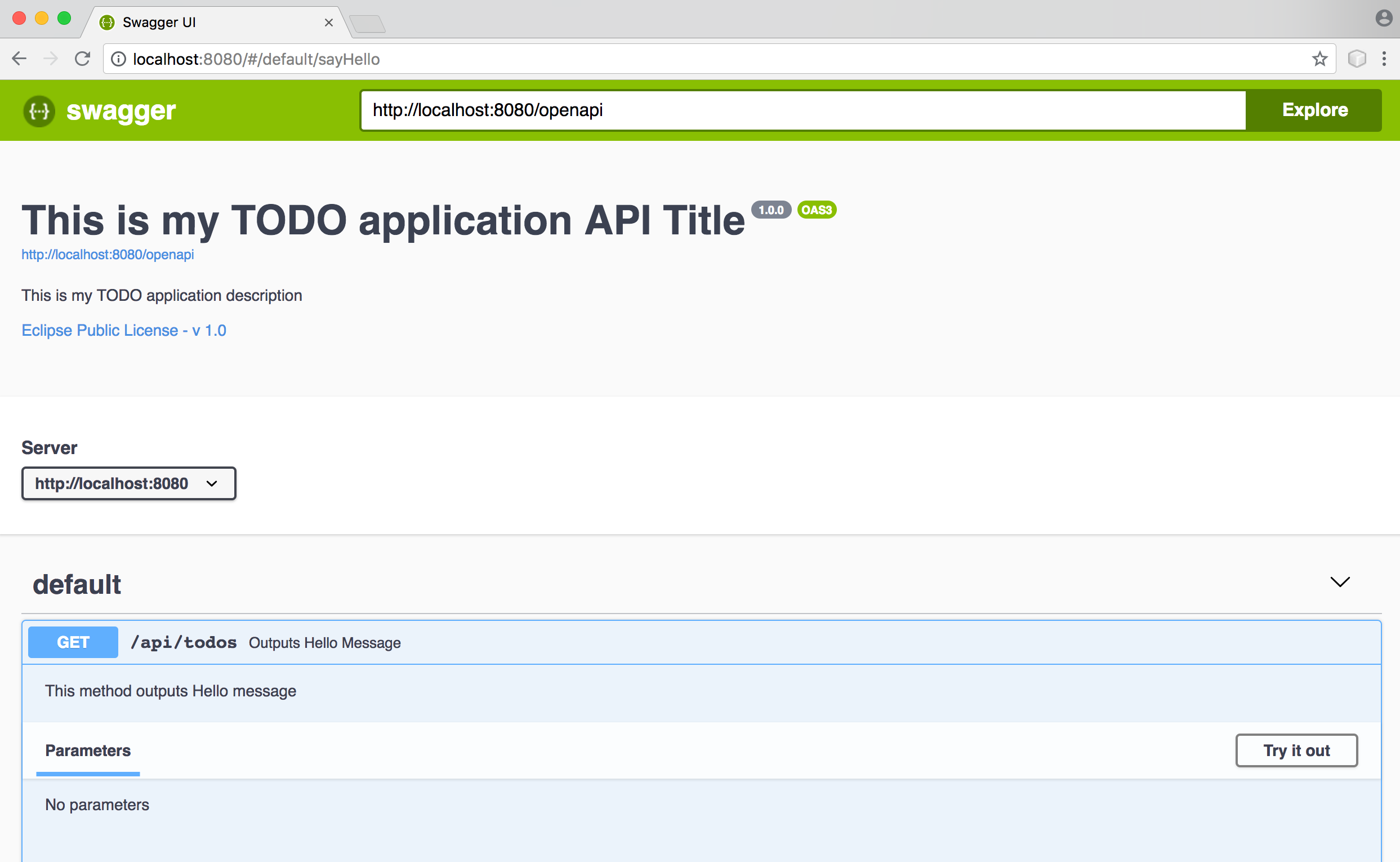
Task: Toggle visibility of the default section
Action: 1340,582
